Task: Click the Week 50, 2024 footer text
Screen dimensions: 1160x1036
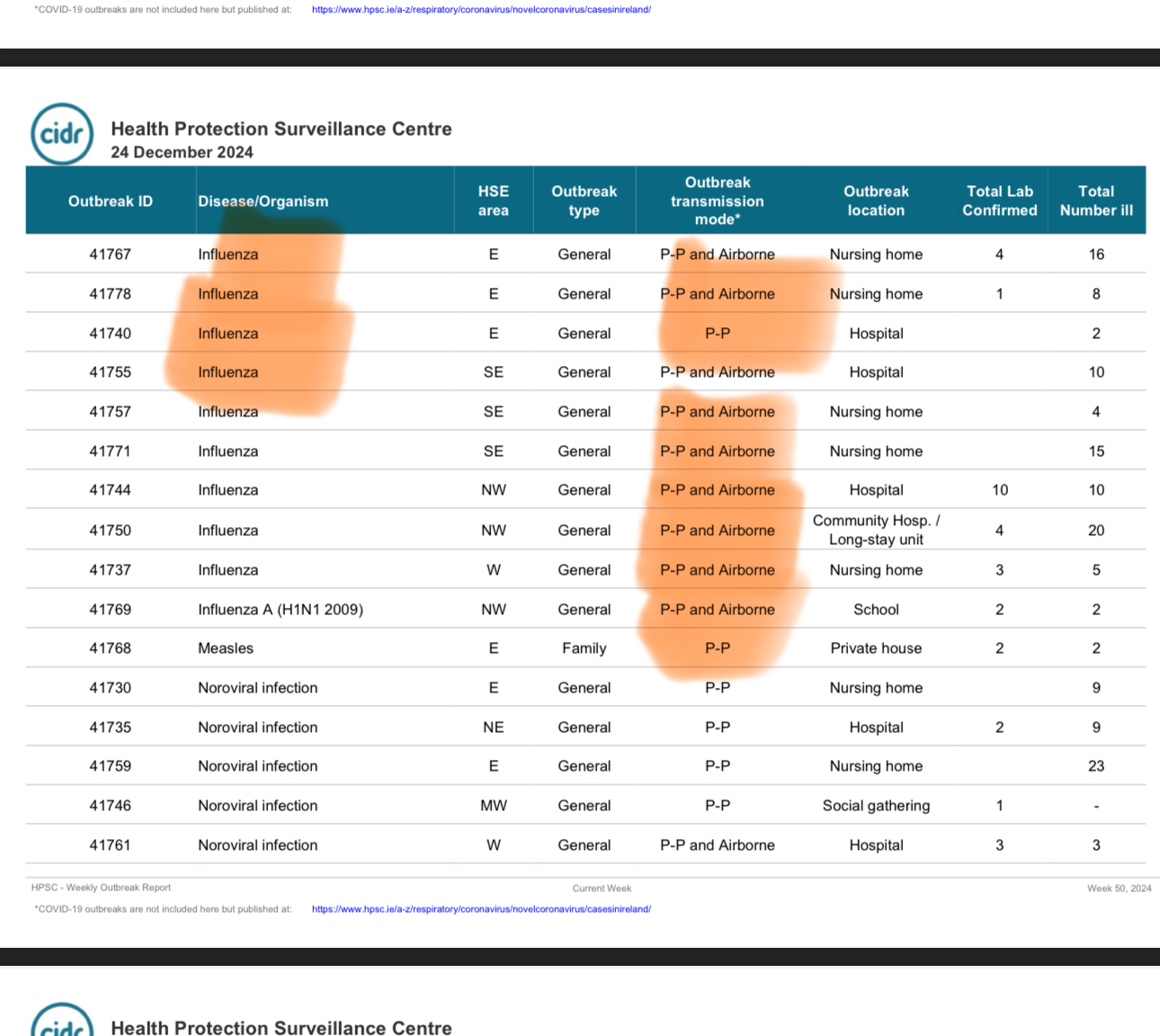Action: 1119,889
